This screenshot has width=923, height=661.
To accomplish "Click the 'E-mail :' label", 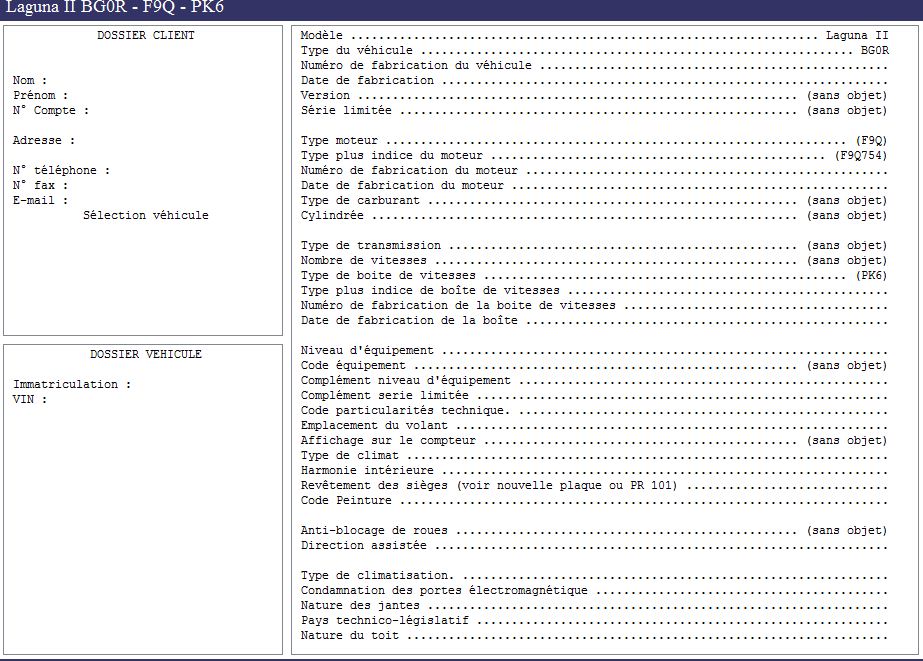I will (x=40, y=200).
